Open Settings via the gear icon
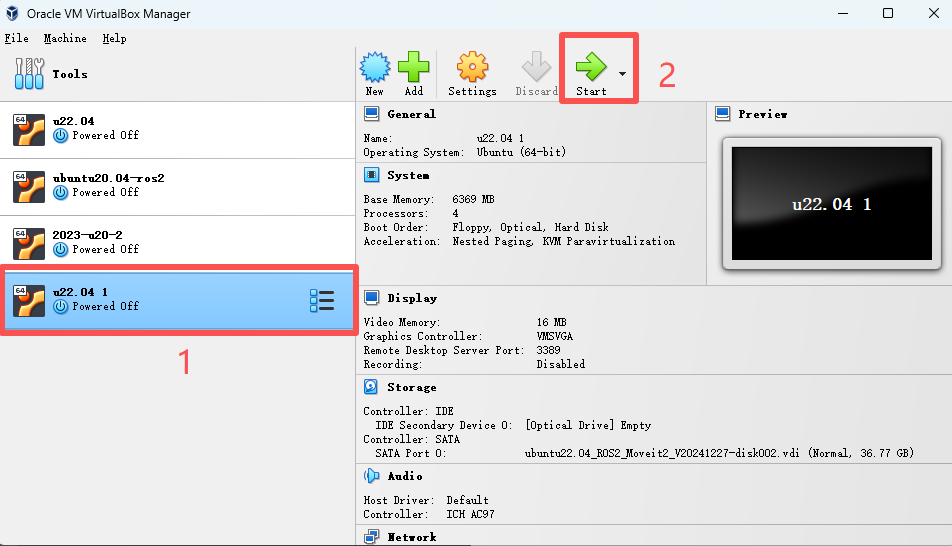 tap(472, 69)
